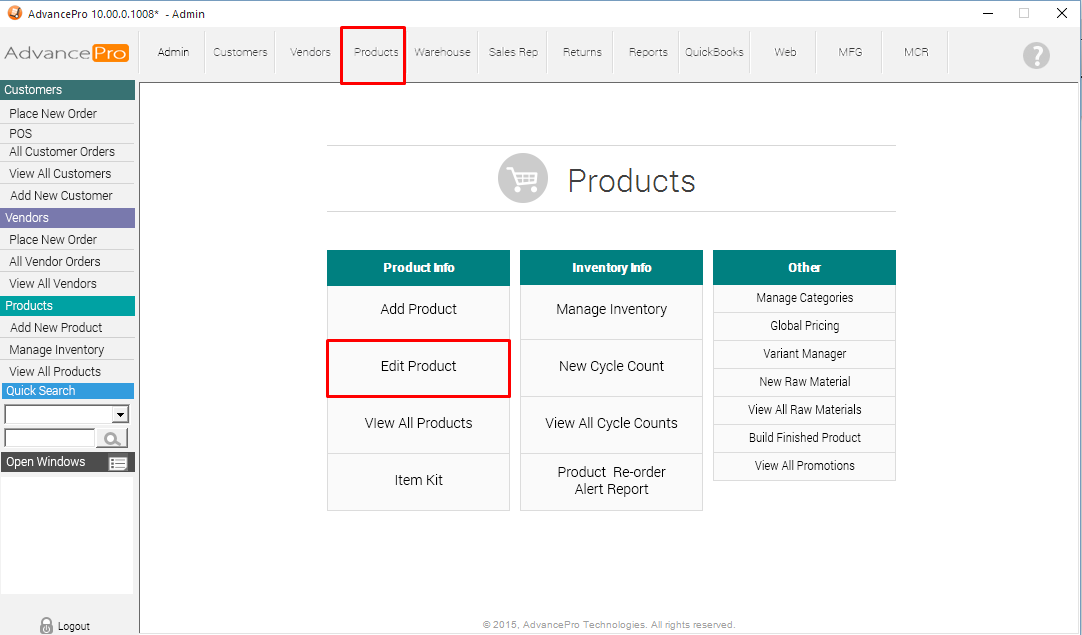The image size is (1082, 635).
Task: Click the Open Windows list icon
Action: [x=118, y=463]
